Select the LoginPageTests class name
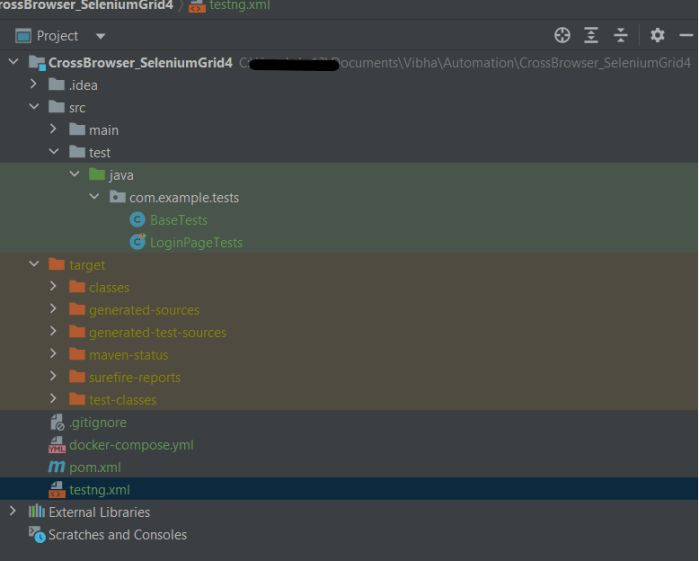 [196, 243]
